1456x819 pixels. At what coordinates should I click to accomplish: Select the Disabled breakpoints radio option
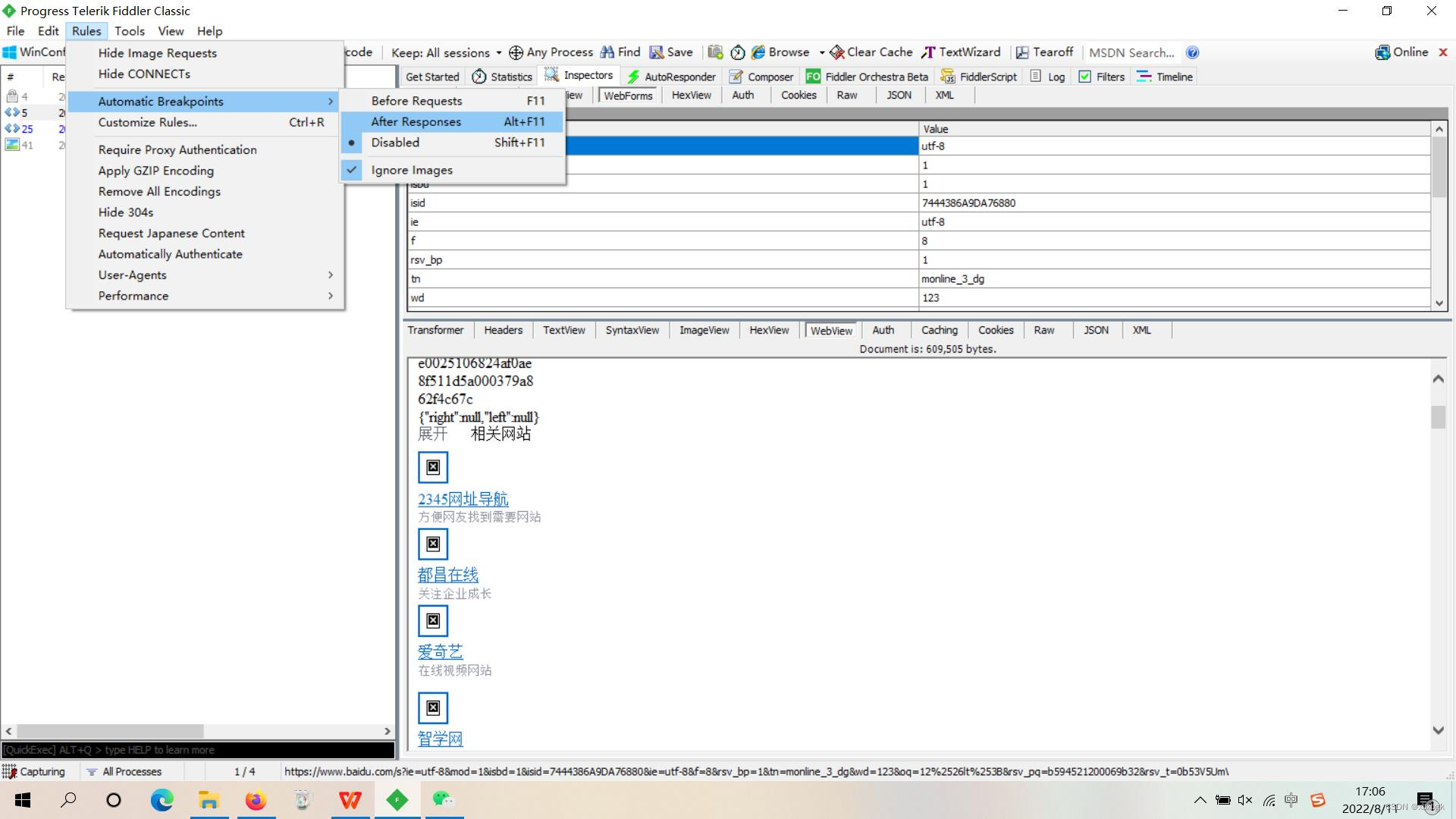pyautogui.click(x=395, y=143)
